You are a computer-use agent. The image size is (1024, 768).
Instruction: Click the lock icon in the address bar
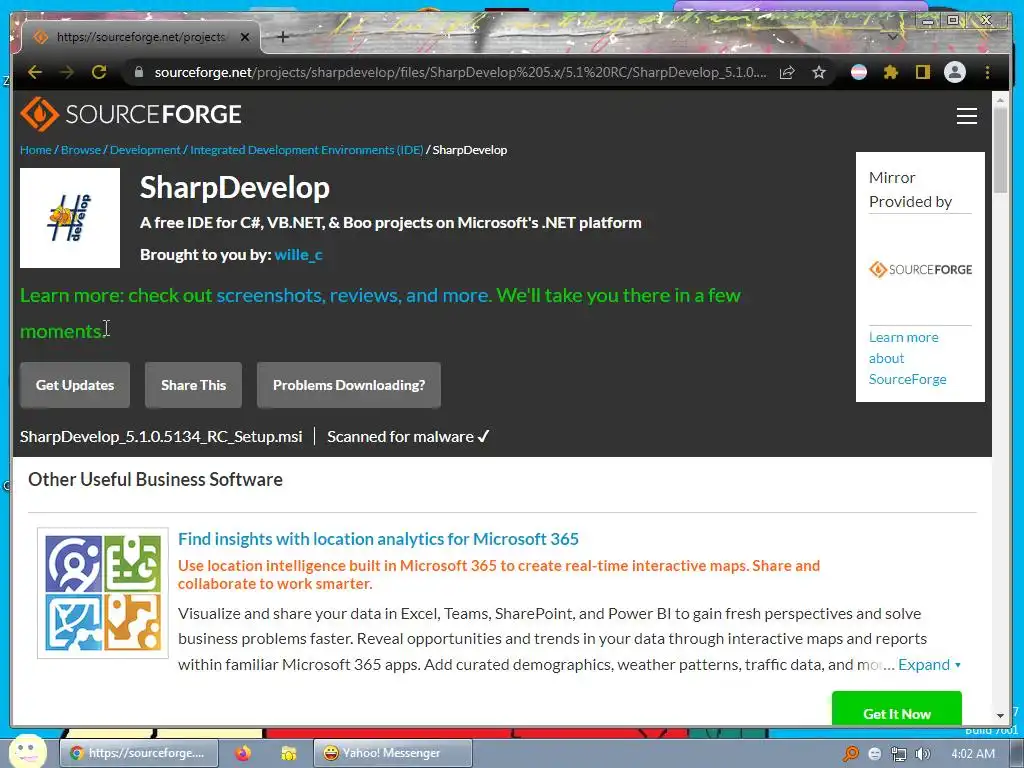tap(138, 72)
